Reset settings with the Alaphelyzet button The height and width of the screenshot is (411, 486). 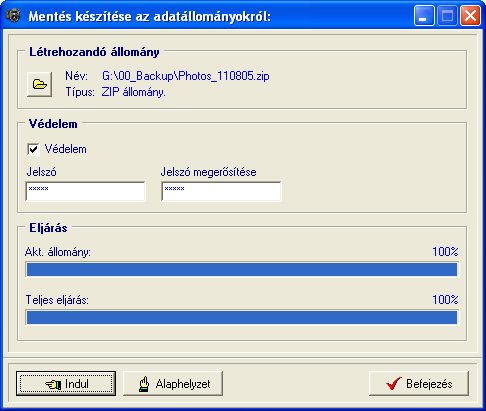(173, 384)
